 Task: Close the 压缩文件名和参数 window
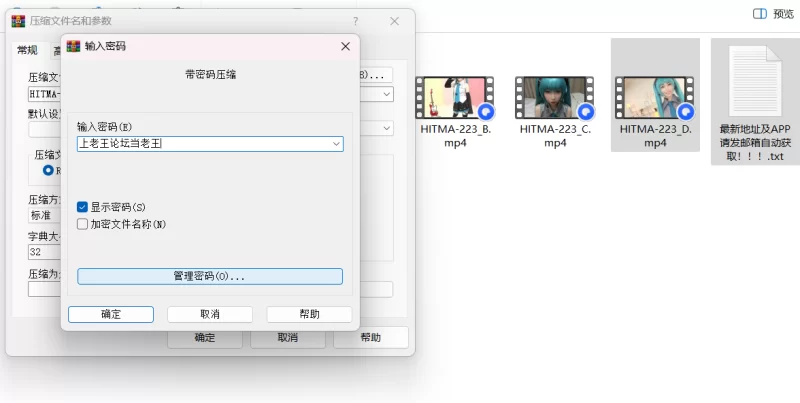click(x=394, y=21)
